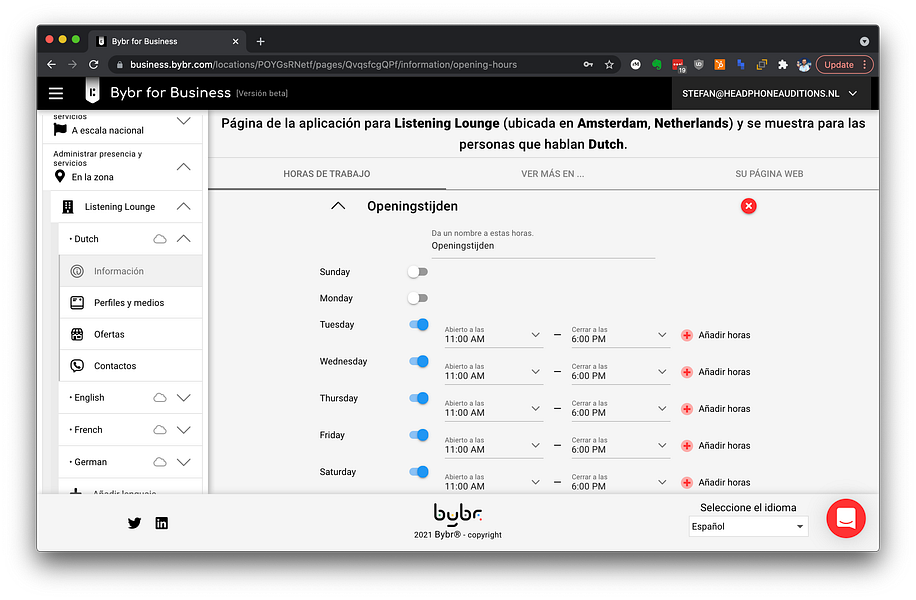This screenshot has height=600, width=916.
Task: Close the Bybr for Business tab
Action: [x=235, y=41]
